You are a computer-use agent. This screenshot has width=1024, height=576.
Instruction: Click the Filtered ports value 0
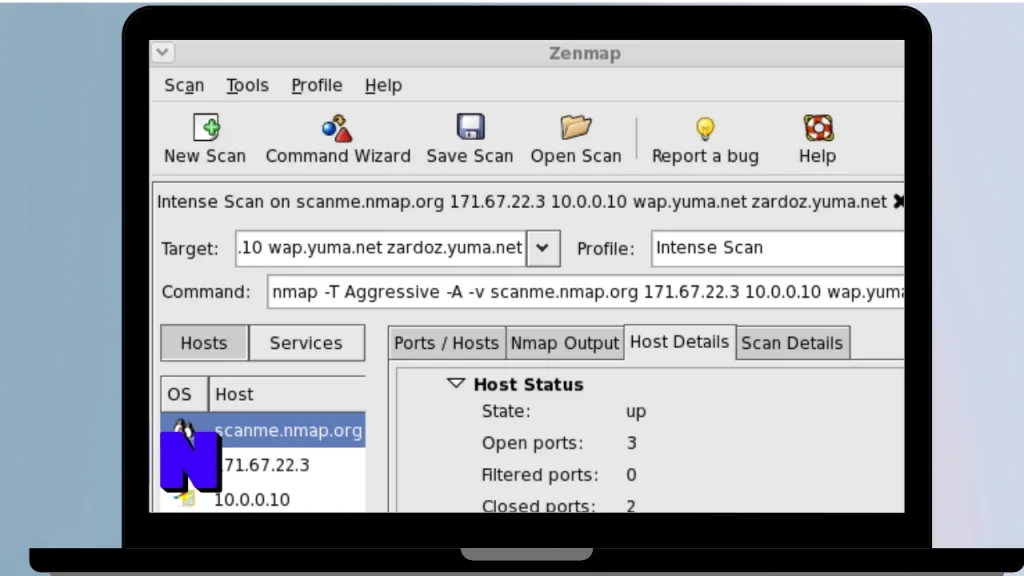tap(631, 475)
